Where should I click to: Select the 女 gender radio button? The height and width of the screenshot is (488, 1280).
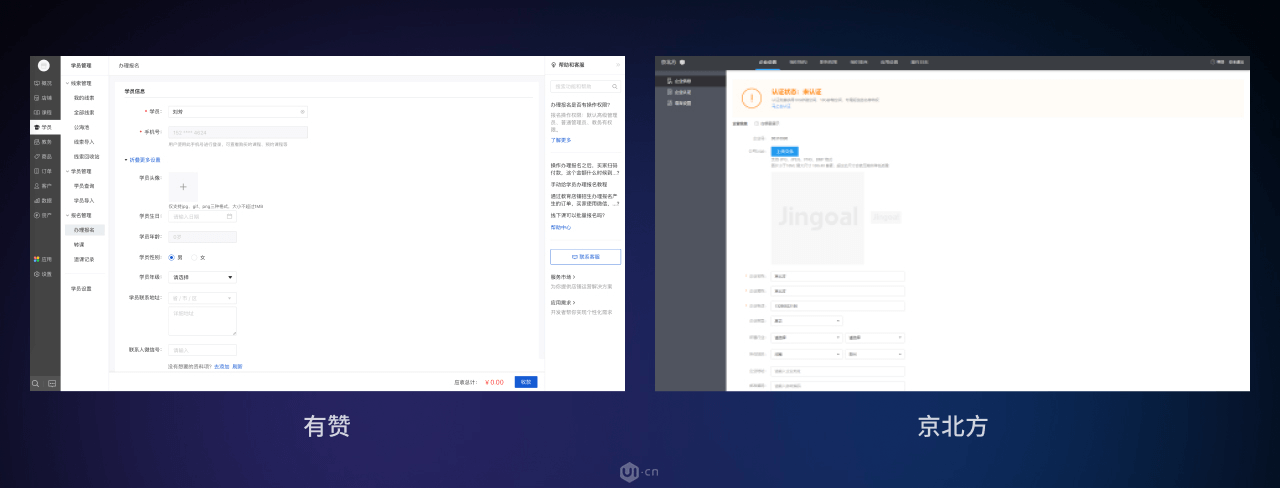(x=194, y=257)
